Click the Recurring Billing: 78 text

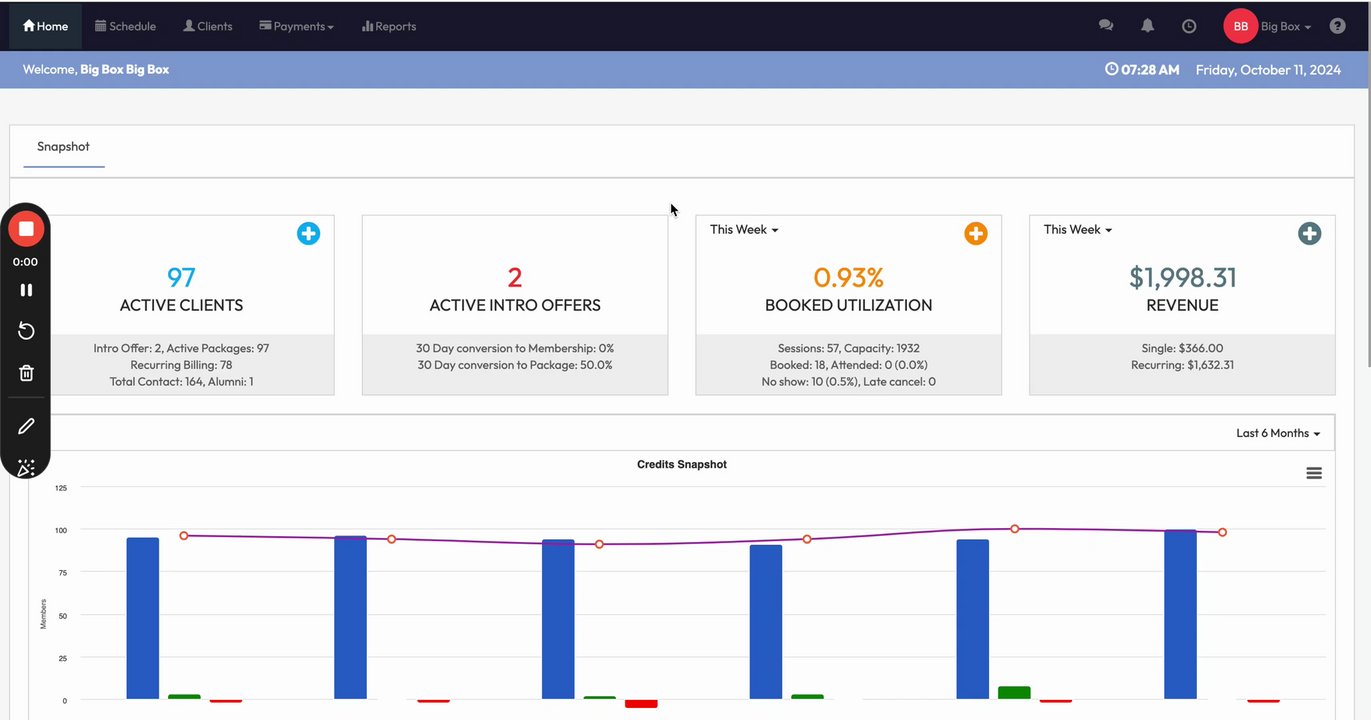pos(181,365)
